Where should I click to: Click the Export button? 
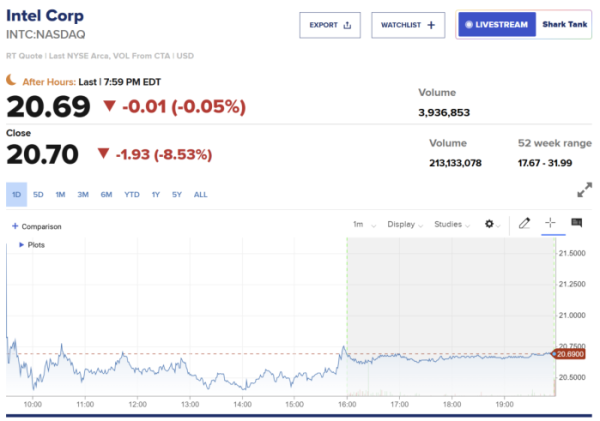pyautogui.click(x=329, y=25)
